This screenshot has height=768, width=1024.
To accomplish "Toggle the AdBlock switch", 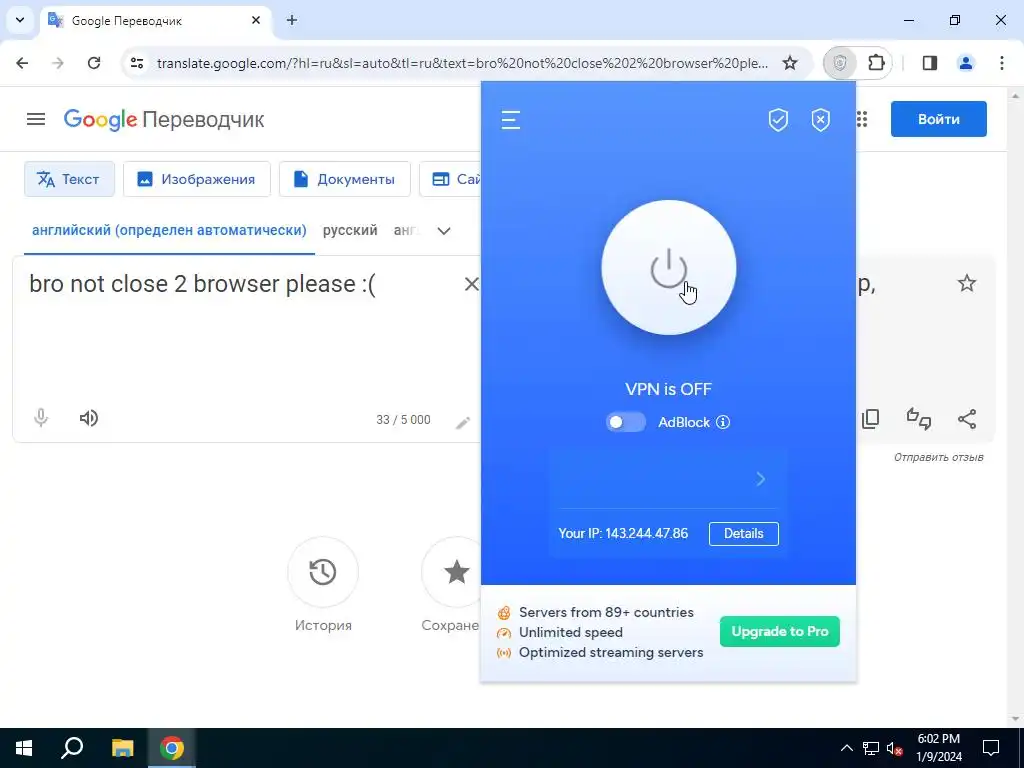I will (x=626, y=422).
